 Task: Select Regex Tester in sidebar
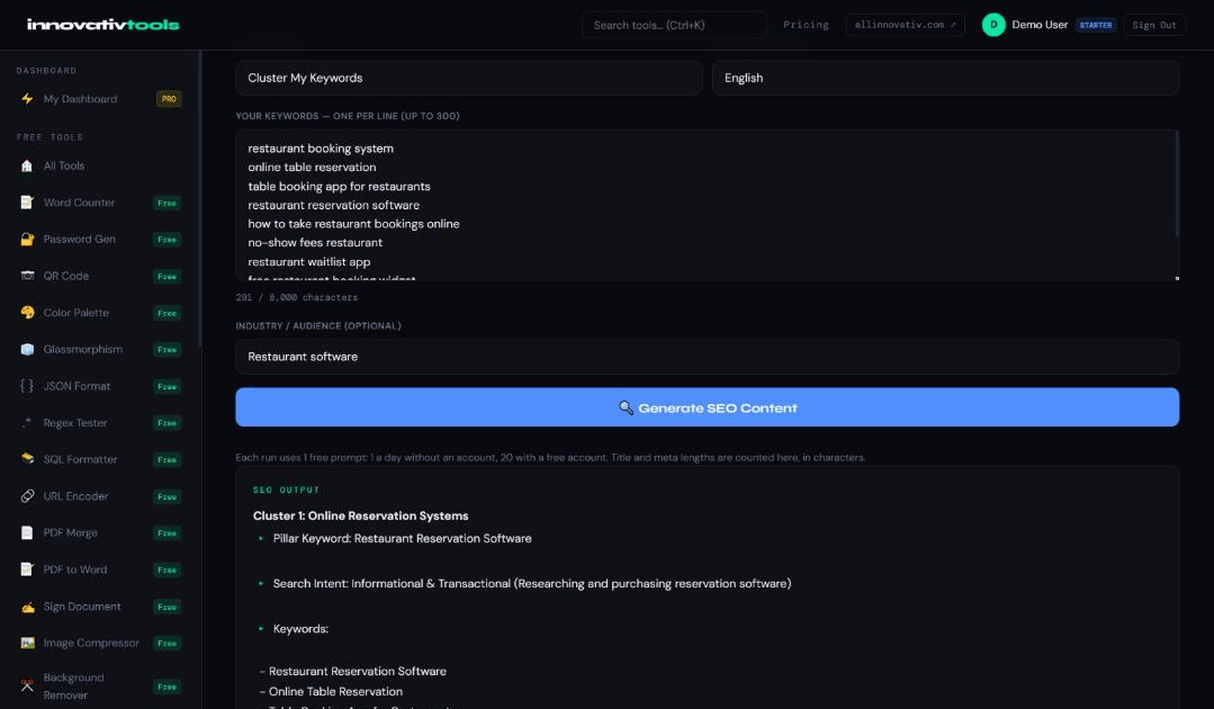coord(75,423)
